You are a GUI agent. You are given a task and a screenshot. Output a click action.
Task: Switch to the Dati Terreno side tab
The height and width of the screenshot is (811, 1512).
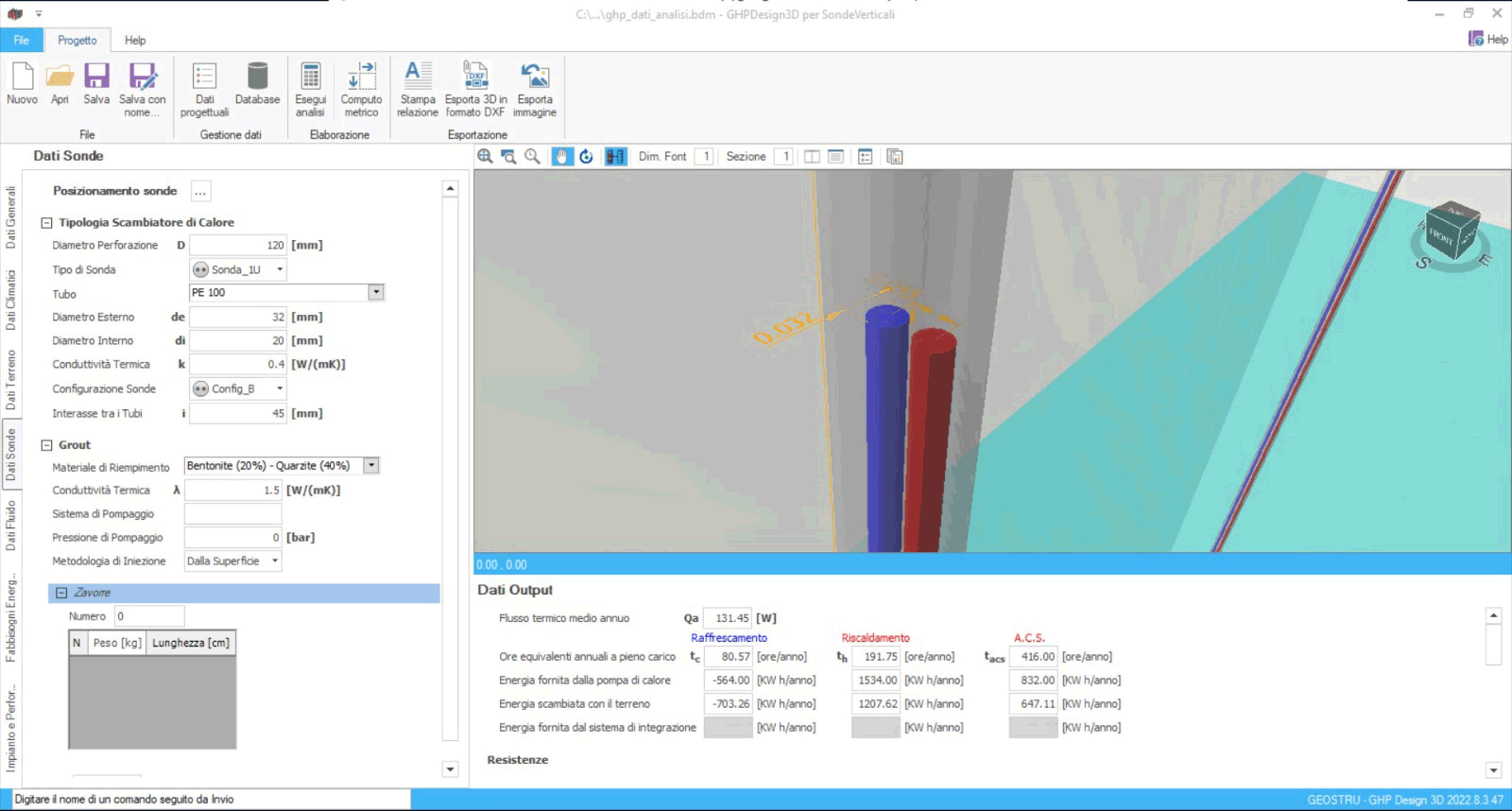coord(11,380)
